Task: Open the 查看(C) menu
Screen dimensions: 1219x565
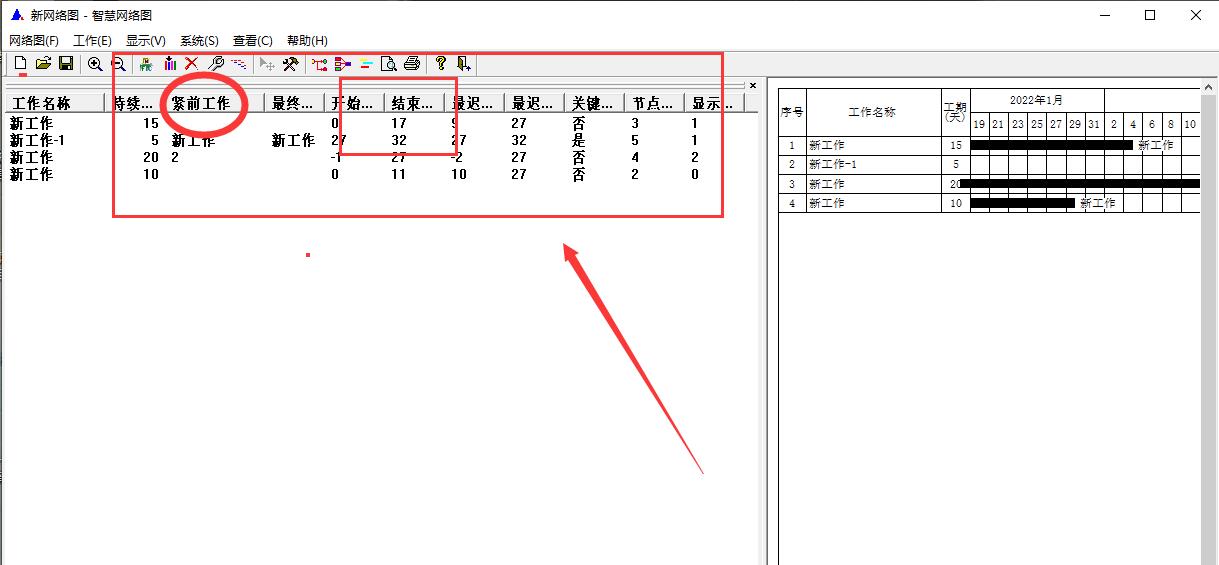Action: coord(253,41)
